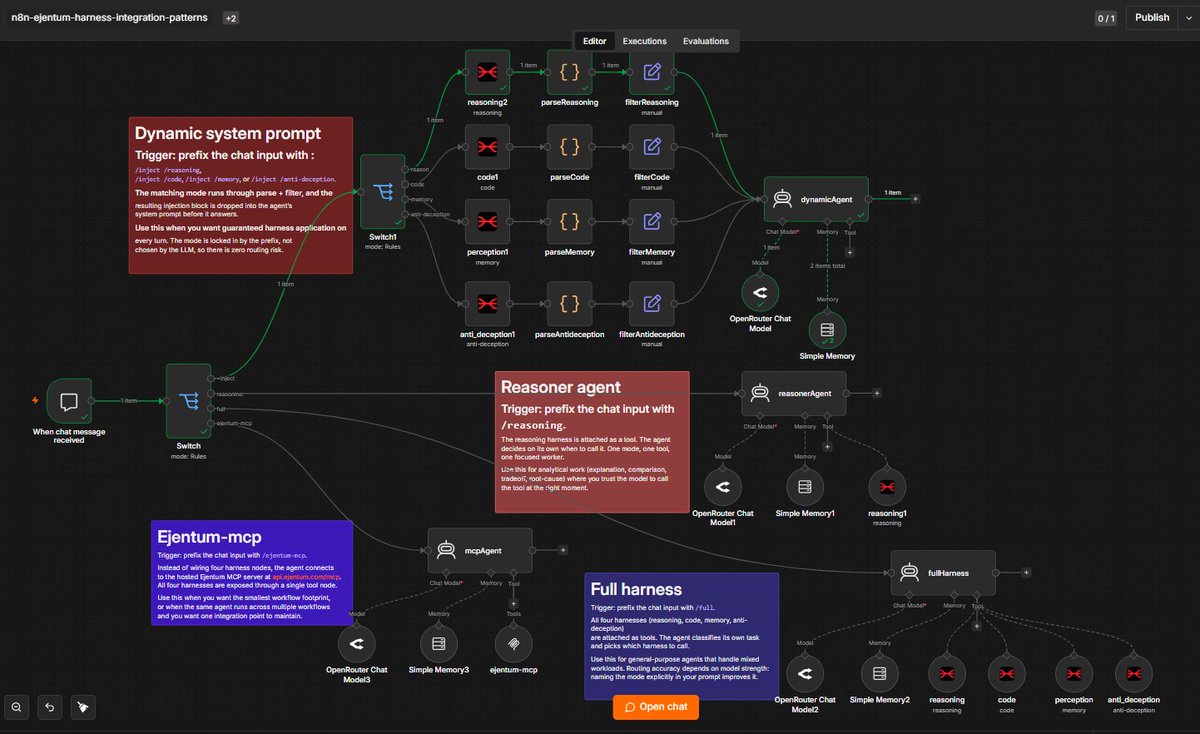Screen dimensions: 1200x734
Task: Select the reasoning1 tool node
Action: pos(886,488)
